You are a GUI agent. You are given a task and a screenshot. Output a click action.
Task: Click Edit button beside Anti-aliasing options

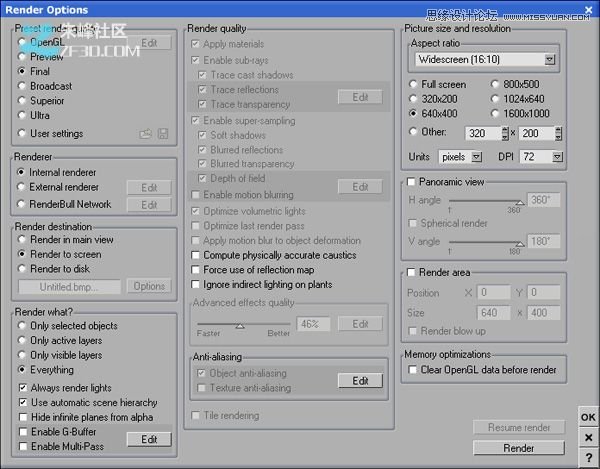click(x=360, y=381)
